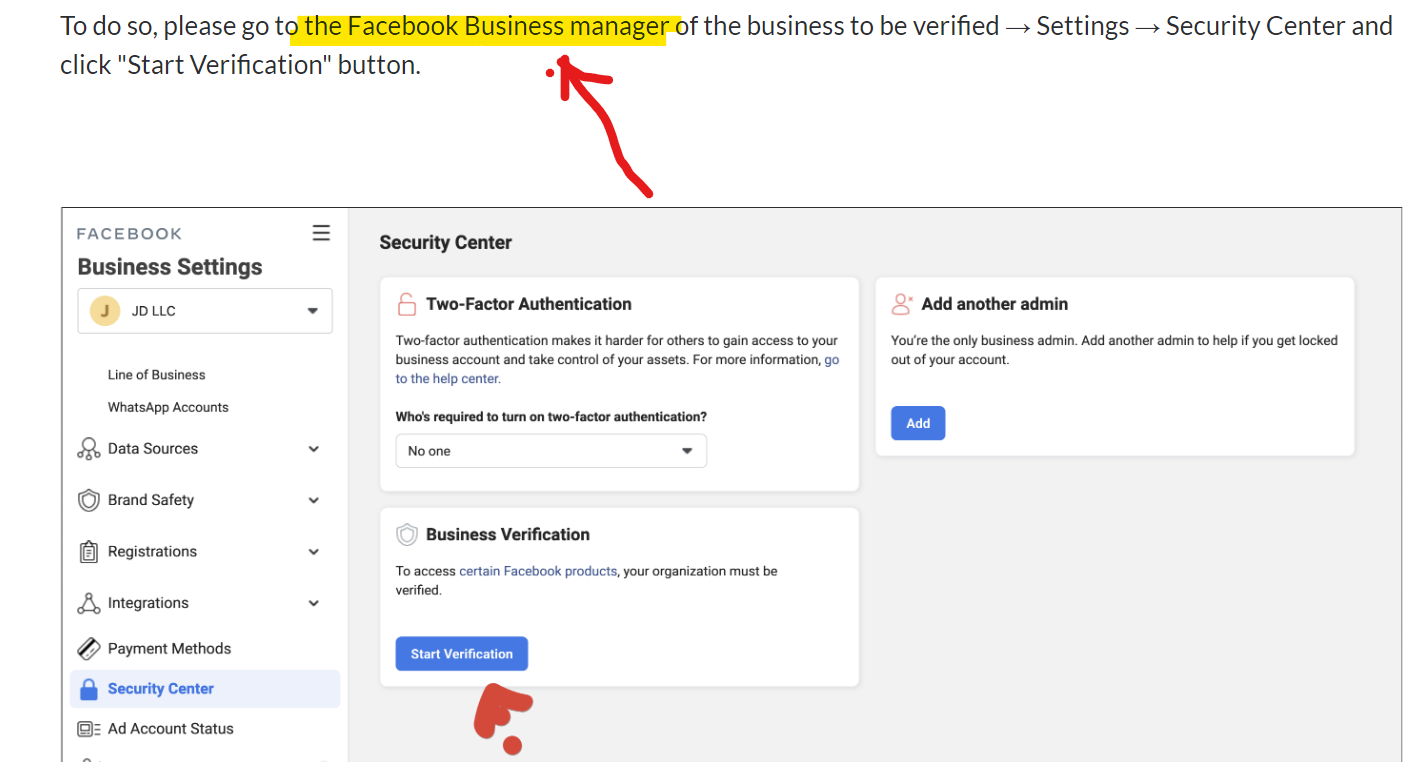Click the Security Center lock icon
The image size is (1425, 762).
point(89,689)
